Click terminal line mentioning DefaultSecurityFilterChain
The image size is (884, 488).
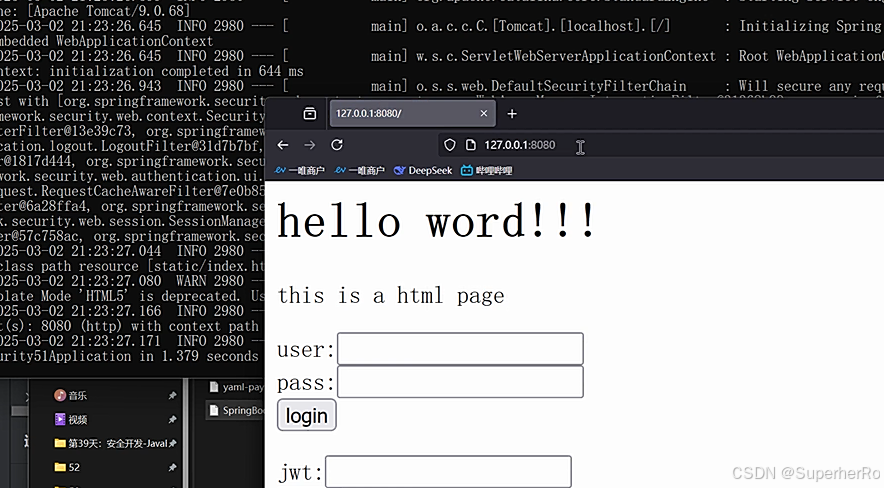(442, 86)
